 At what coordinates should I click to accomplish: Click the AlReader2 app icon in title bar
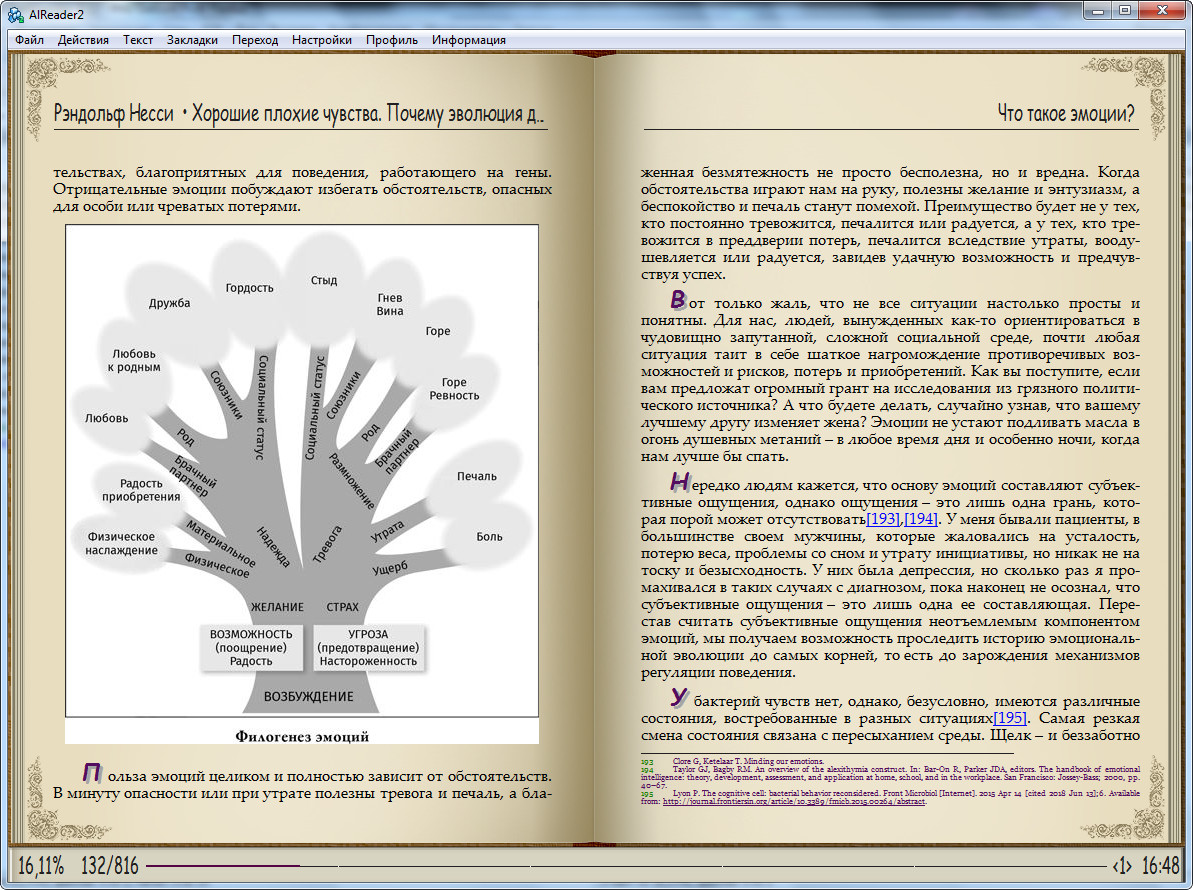point(15,14)
